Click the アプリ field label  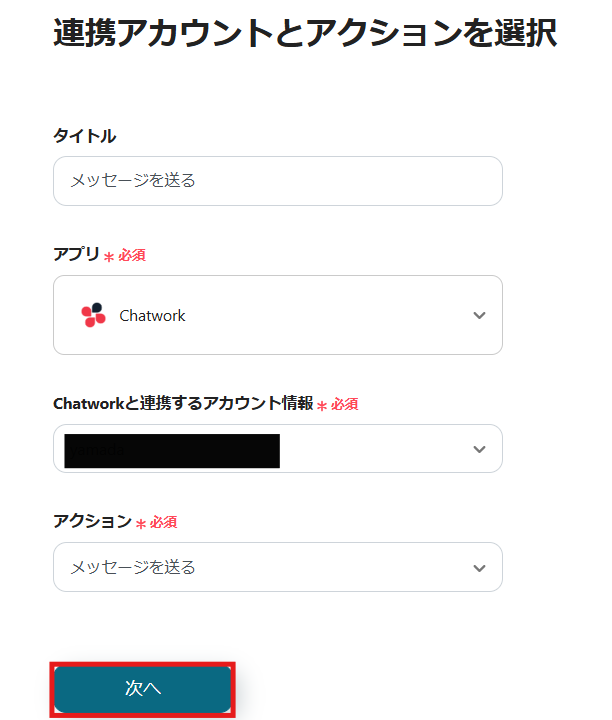(76, 254)
